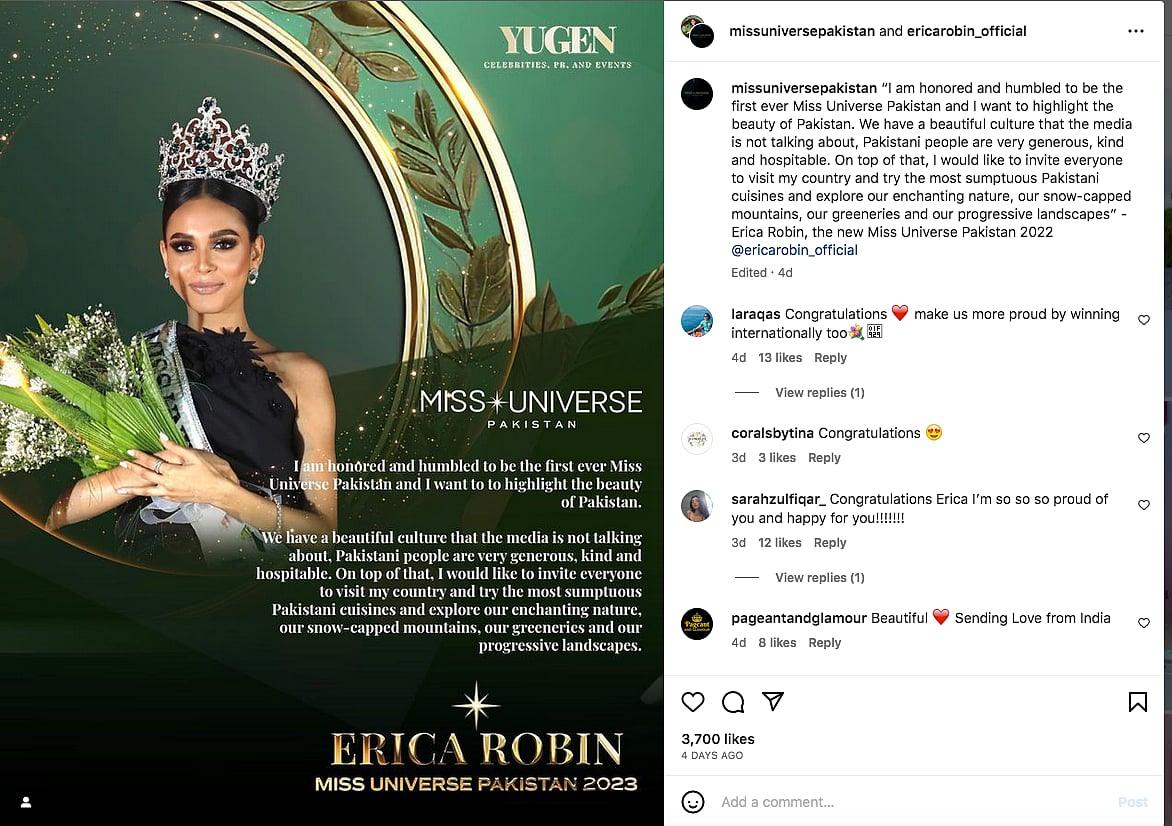Like the laraqas comment
The width and height of the screenshot is (1172, 826).
pos(1144,320)
